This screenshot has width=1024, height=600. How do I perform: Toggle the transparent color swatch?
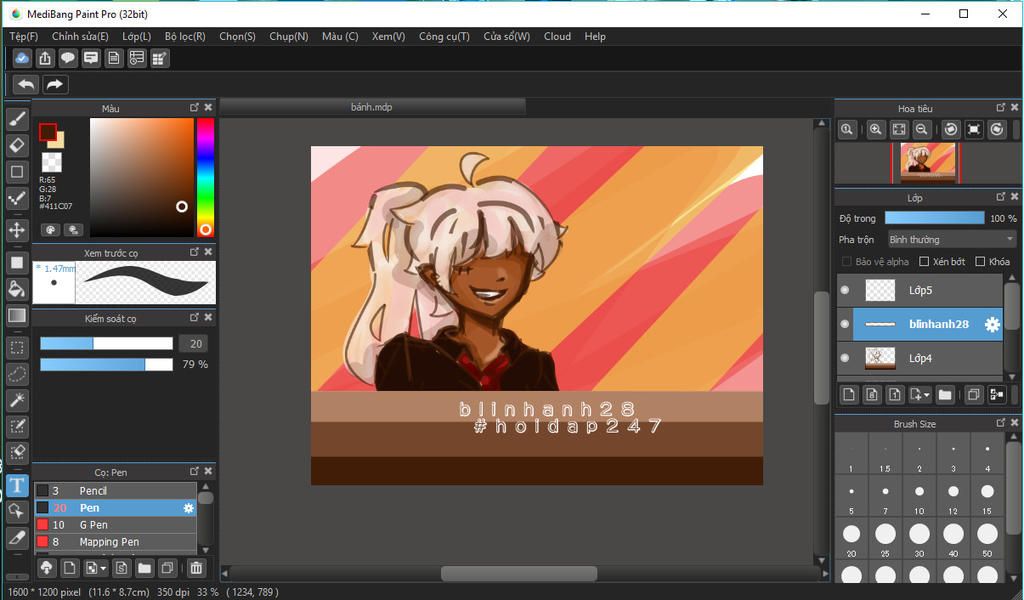click(52, 162)
